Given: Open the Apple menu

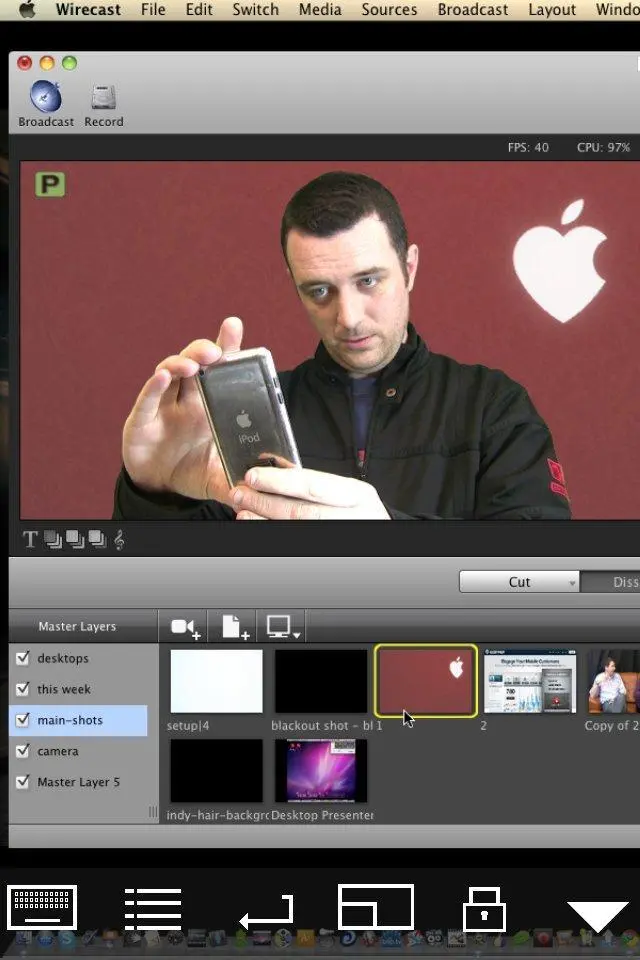Looking at the screenshot, I should pos(27,10).
